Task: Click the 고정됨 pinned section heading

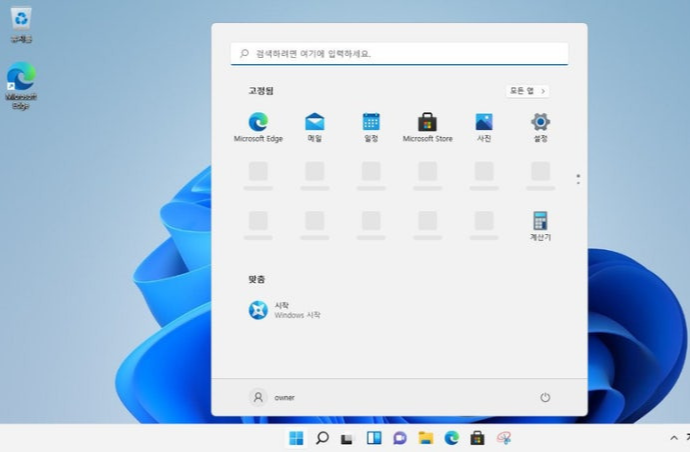Action: tap(261, 91)
